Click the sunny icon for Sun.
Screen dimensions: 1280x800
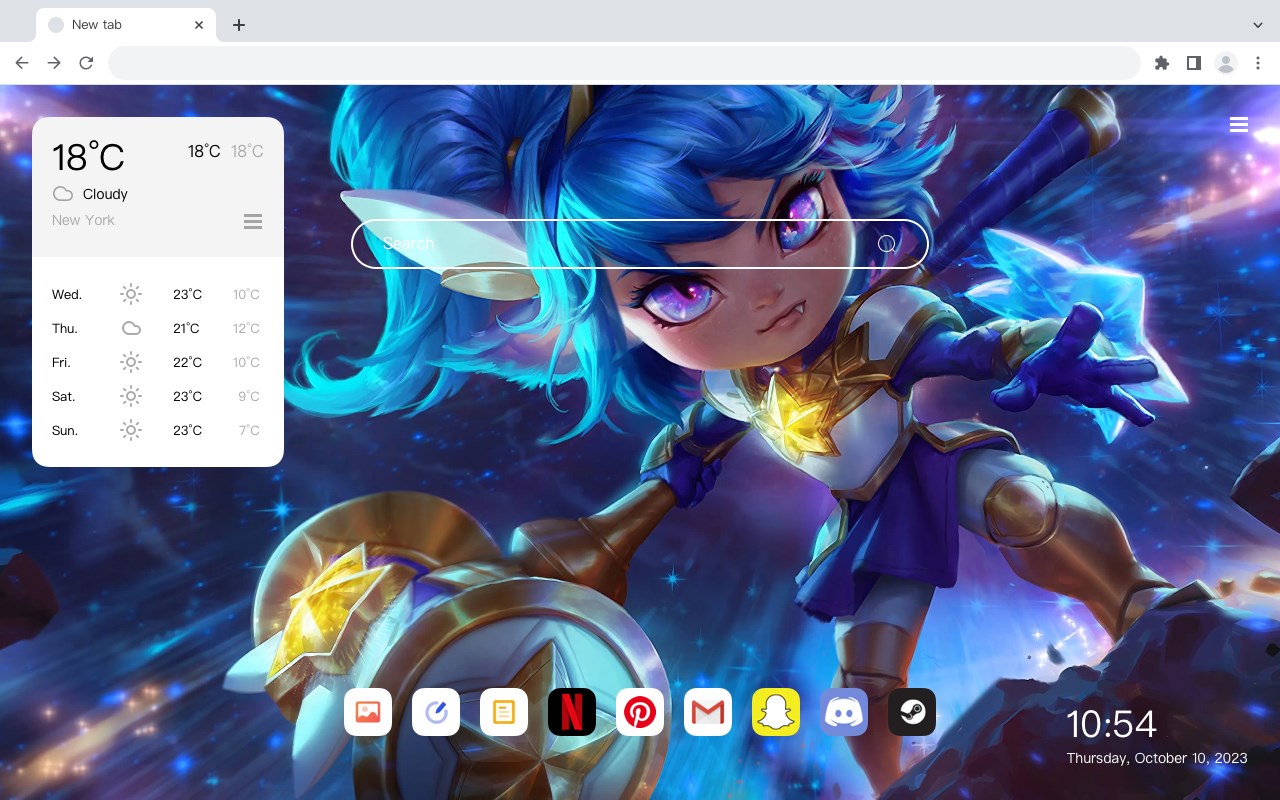(131, 430)
